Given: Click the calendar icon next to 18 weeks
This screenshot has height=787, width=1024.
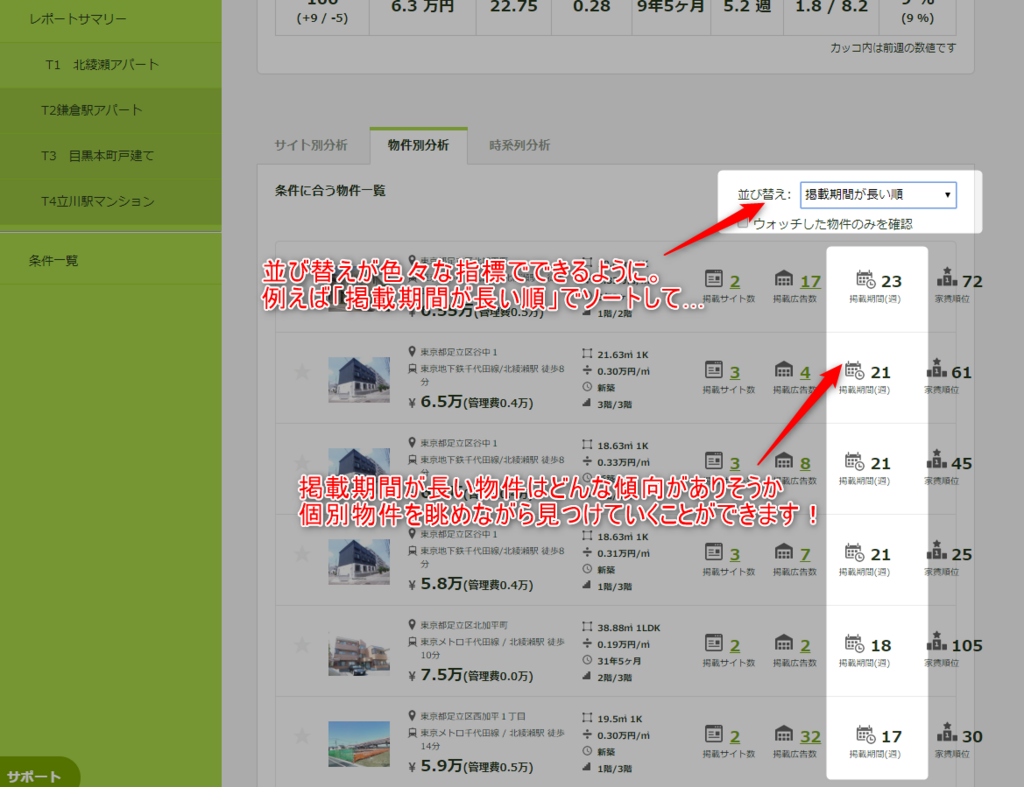Looking at the screenshot, I should (855, 643).
